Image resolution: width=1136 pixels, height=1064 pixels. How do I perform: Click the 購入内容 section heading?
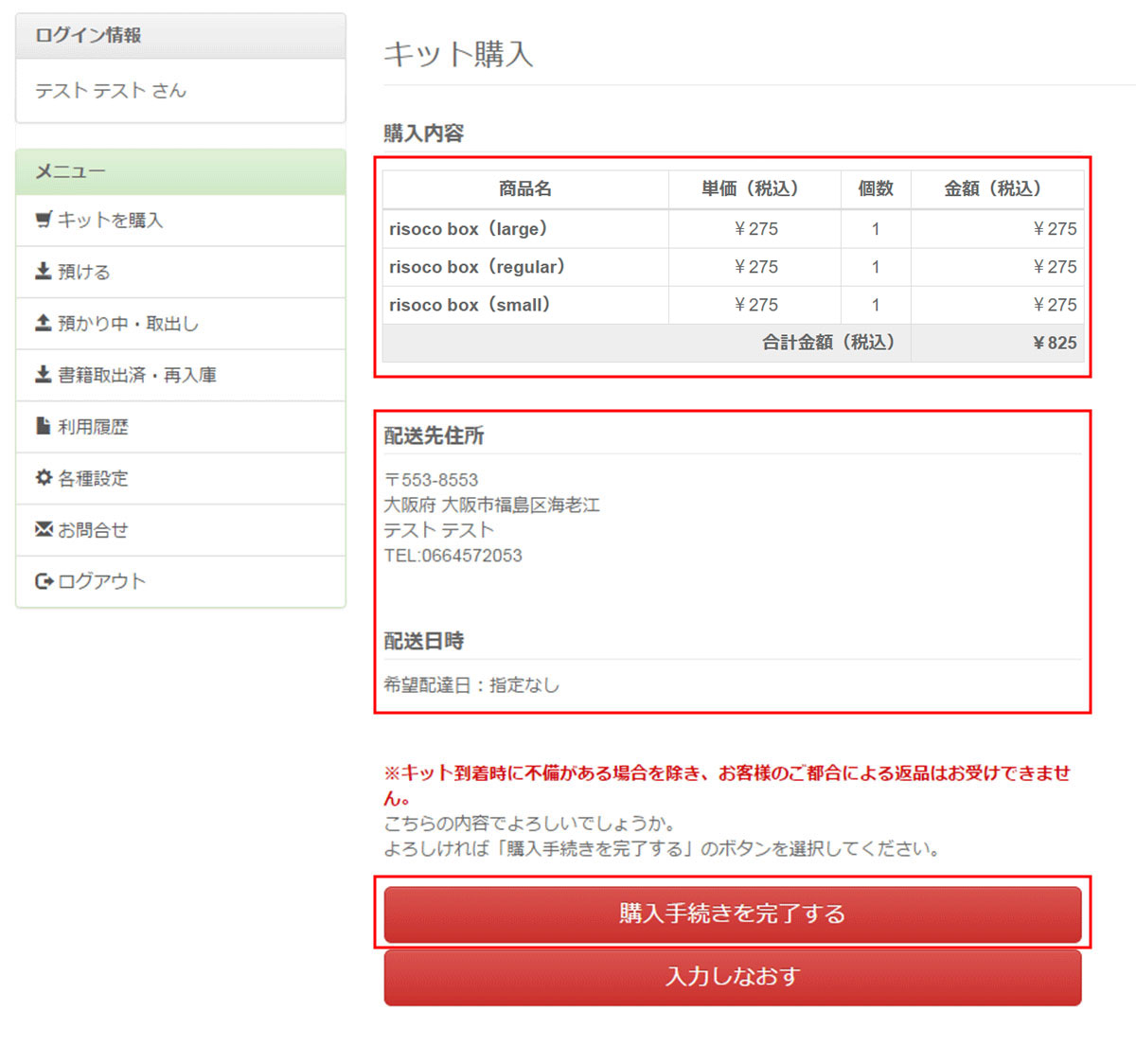coord(424,133)
